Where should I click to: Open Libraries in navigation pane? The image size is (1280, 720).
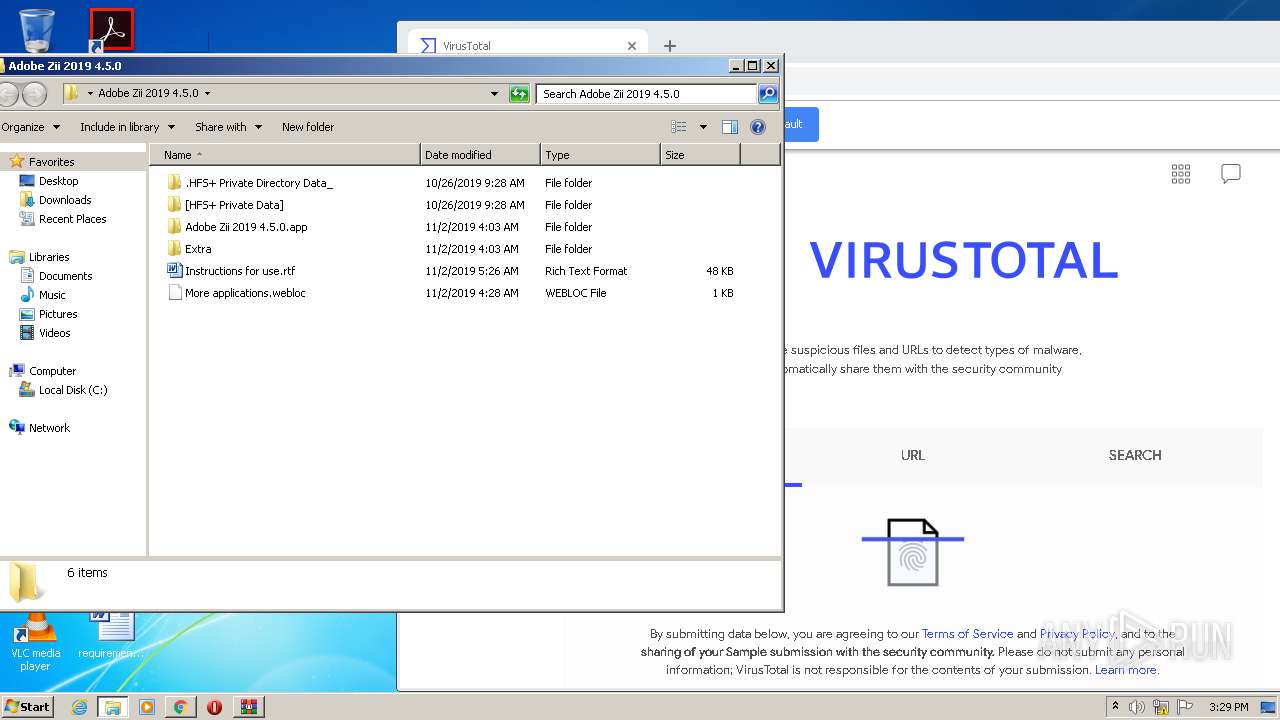pos(49,257)
